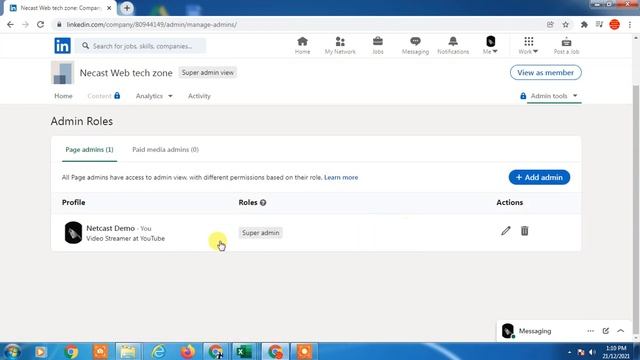Click the Chrome profile avatar

pos(614,24)
